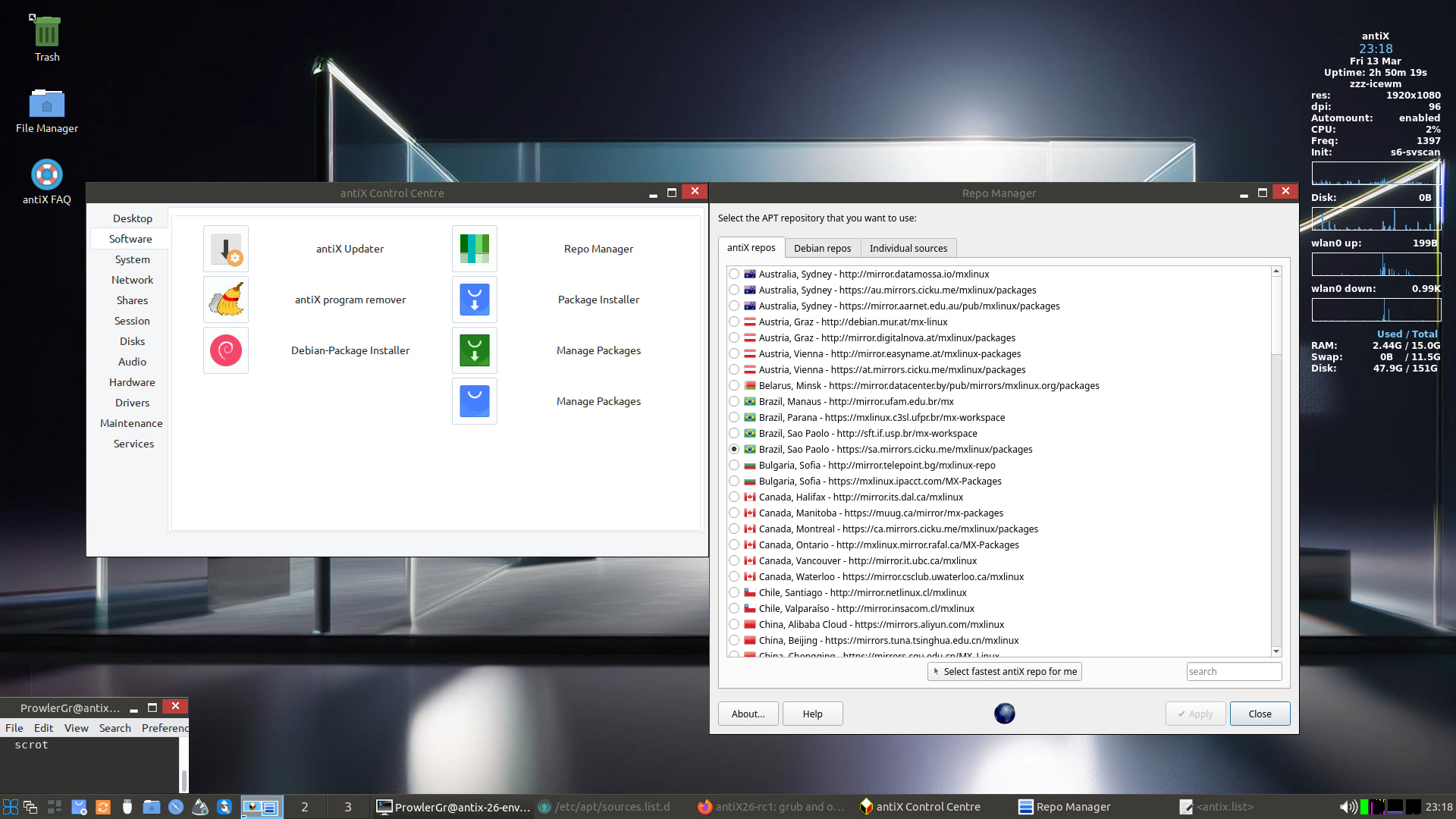Open the antiX Updater icon
The height and width of the screenshot is (819, 1456).
(225, 249)
